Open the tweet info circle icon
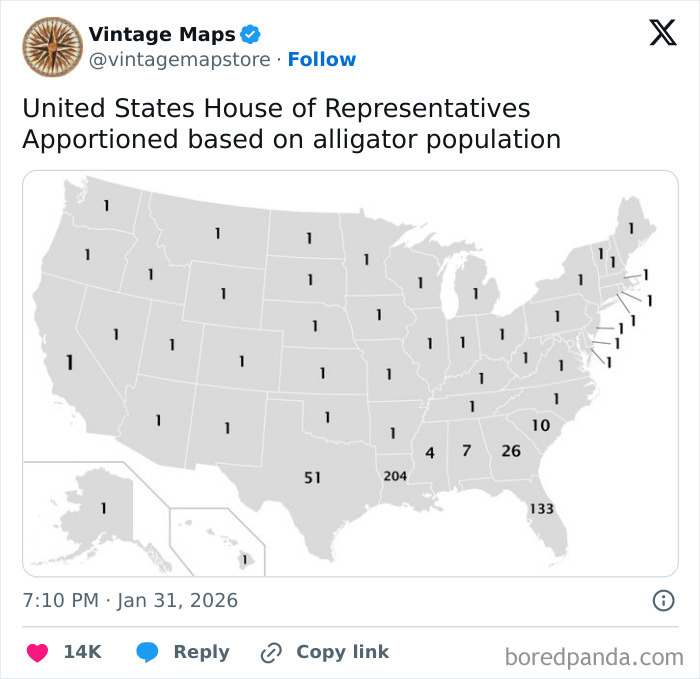700x679 pixels. tap(663, 600)
